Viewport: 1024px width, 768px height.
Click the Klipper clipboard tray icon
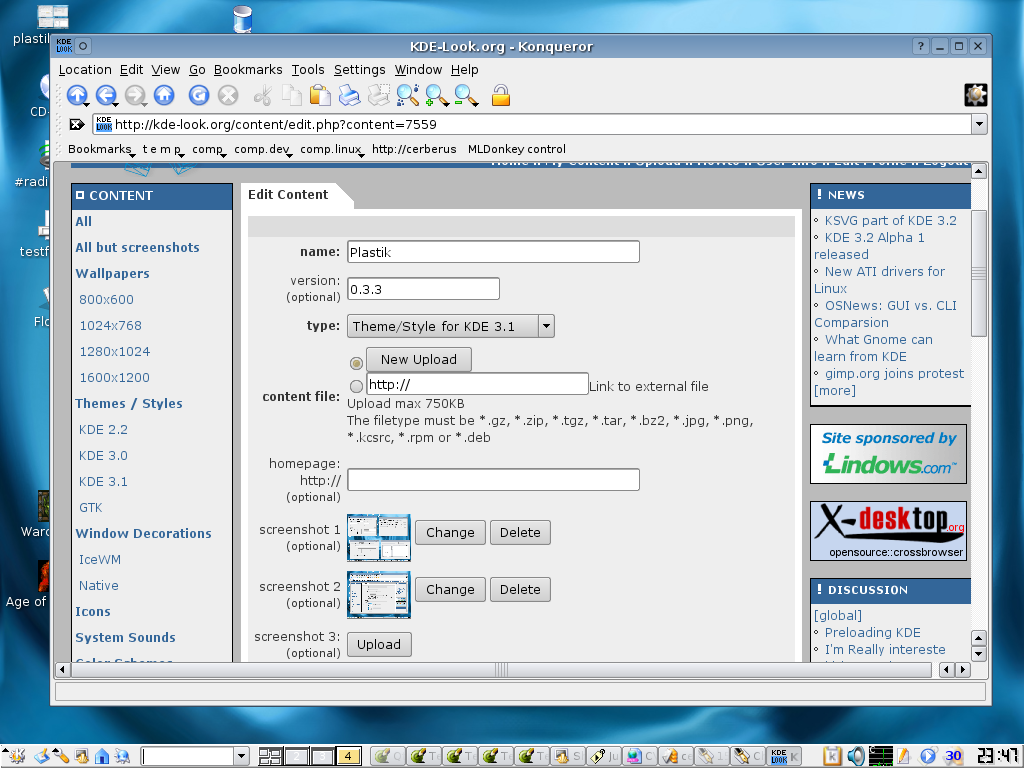point(831,756)
